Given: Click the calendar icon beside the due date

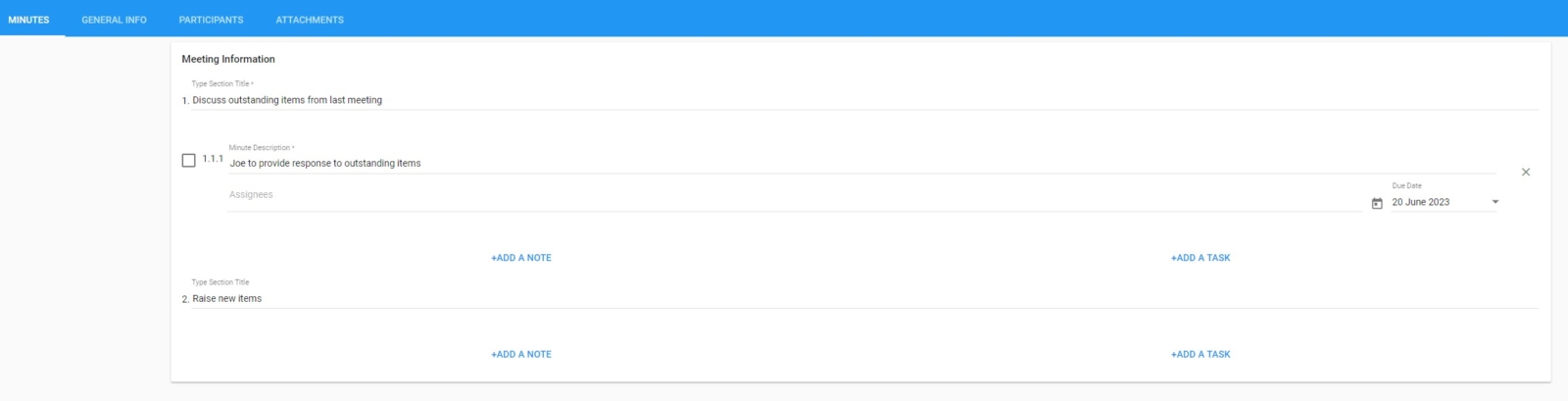Looking at the screenshot, I should point(1377,203).
